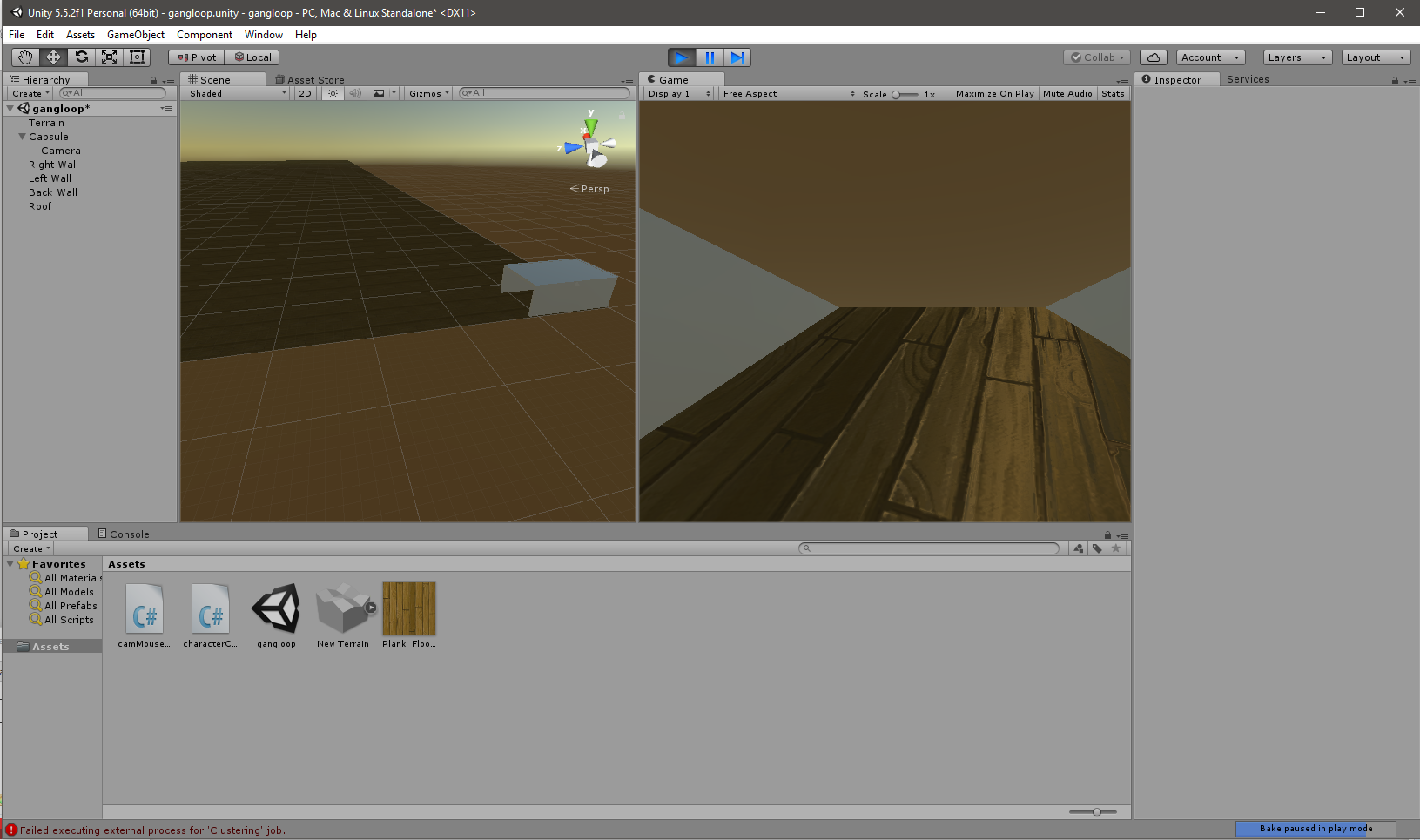Search by type in Project panel
Screen dimensions: 1420x840
pos(1079,548)
